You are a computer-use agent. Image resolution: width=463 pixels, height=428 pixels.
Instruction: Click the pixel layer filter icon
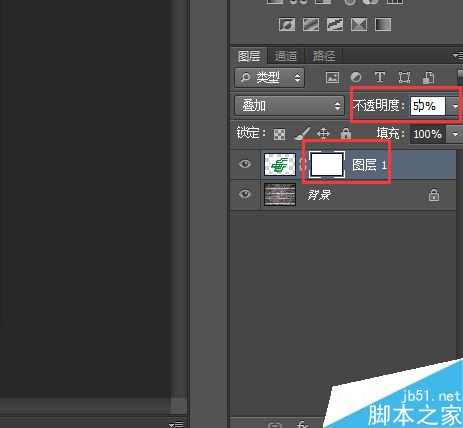332,78
